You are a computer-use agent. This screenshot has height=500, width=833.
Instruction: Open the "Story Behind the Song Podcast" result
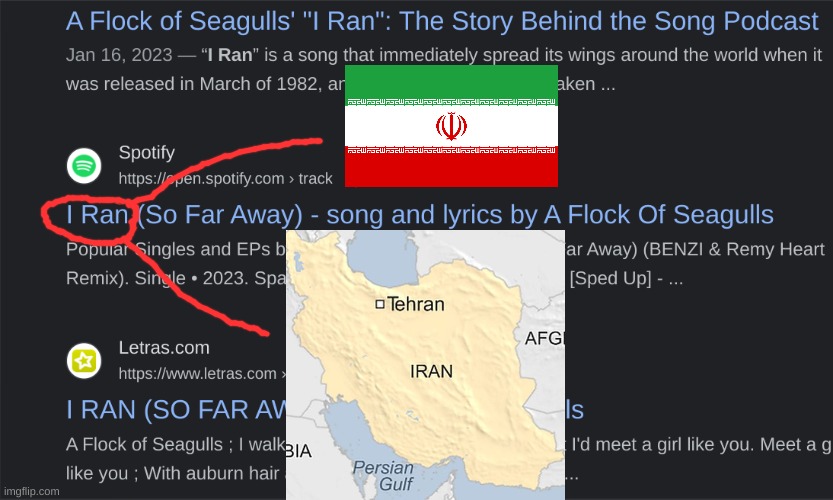(x=442, y=21)
